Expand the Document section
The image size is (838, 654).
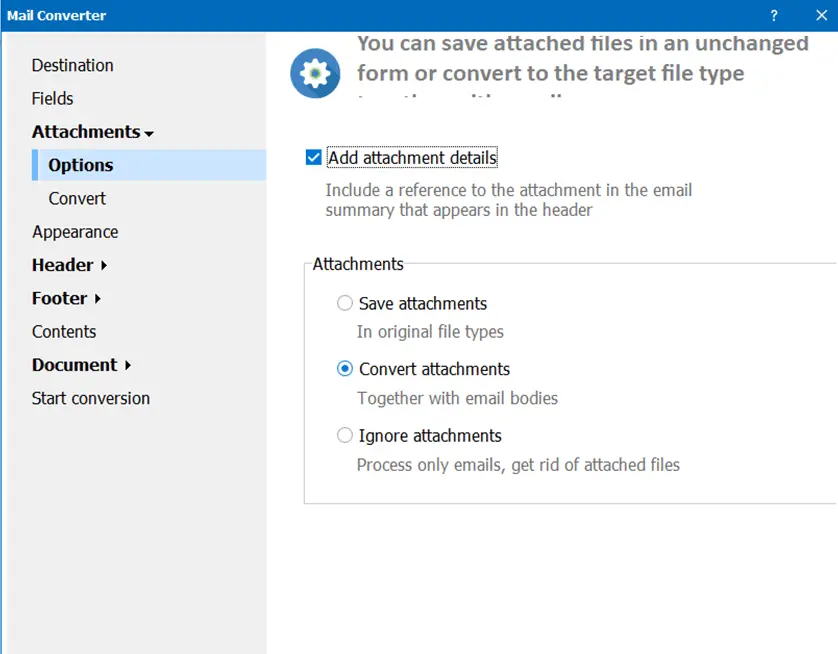(74, 365)
